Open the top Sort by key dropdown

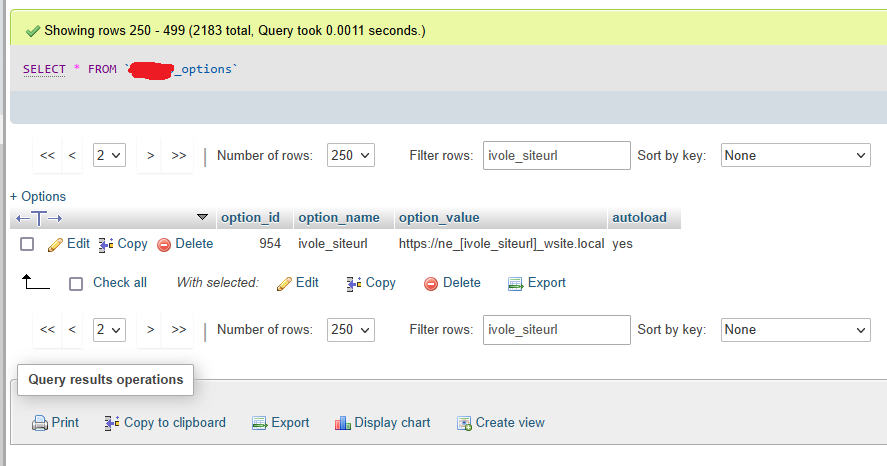pyautogui.click(x=795, y=156)
